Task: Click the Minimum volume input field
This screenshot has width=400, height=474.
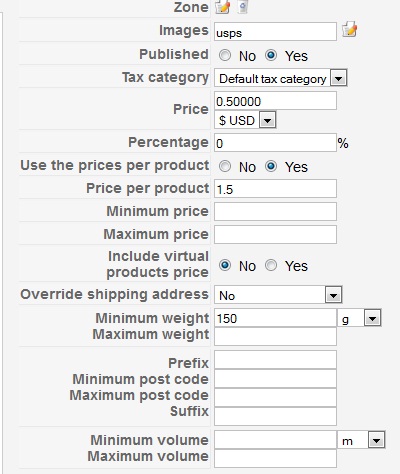Action: pos(275,440)
